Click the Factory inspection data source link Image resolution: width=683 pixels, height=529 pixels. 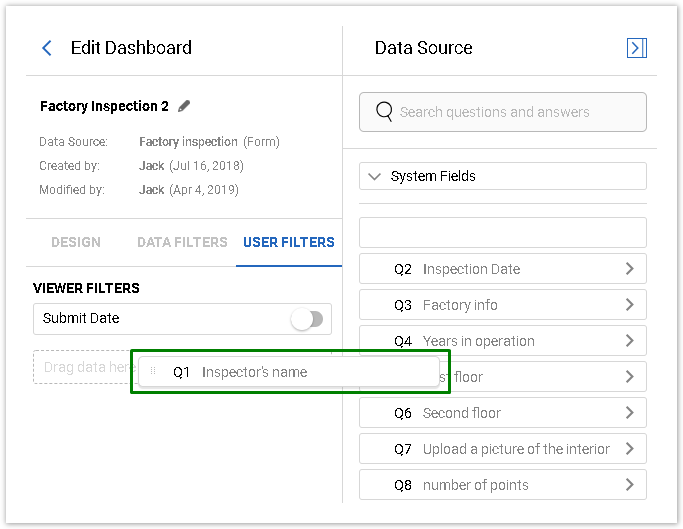(x=188, y=142)
